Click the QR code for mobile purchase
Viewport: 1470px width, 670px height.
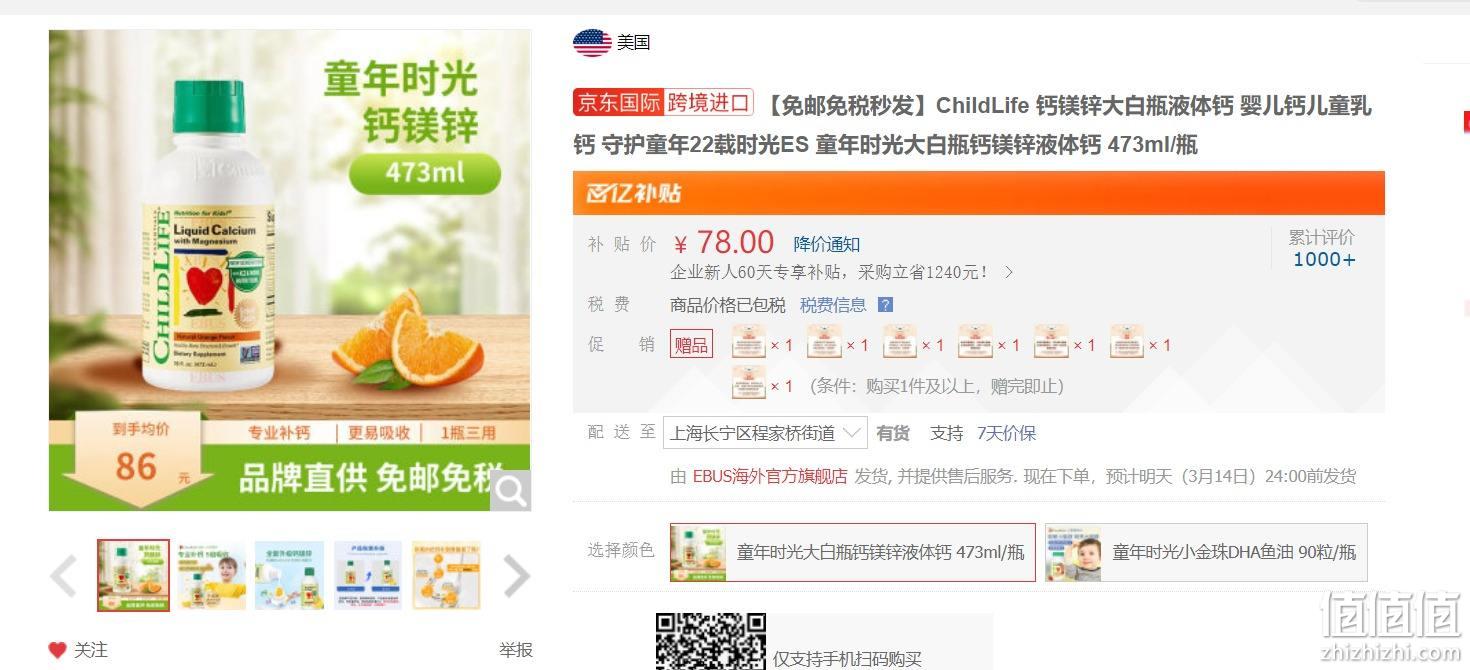click(x=710, y=641)
